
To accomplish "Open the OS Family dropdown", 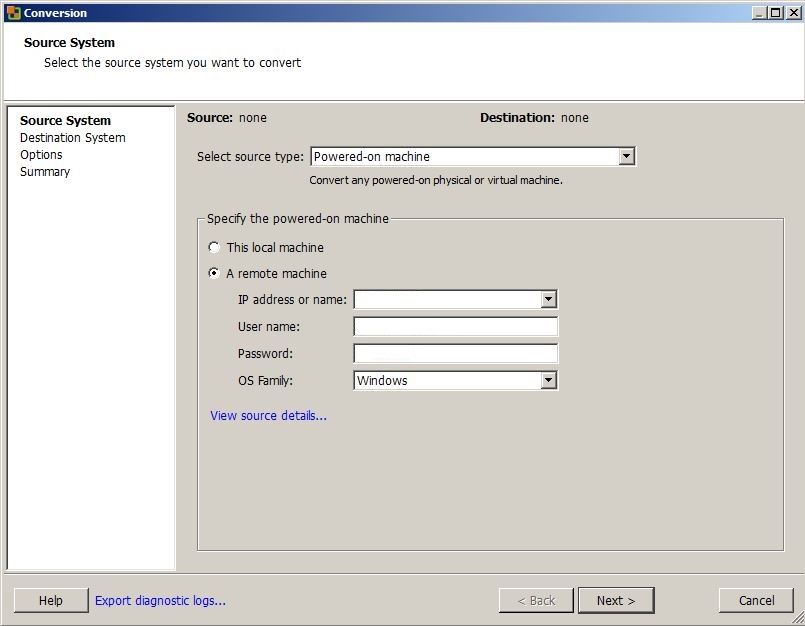I will [x=548, y=380].
